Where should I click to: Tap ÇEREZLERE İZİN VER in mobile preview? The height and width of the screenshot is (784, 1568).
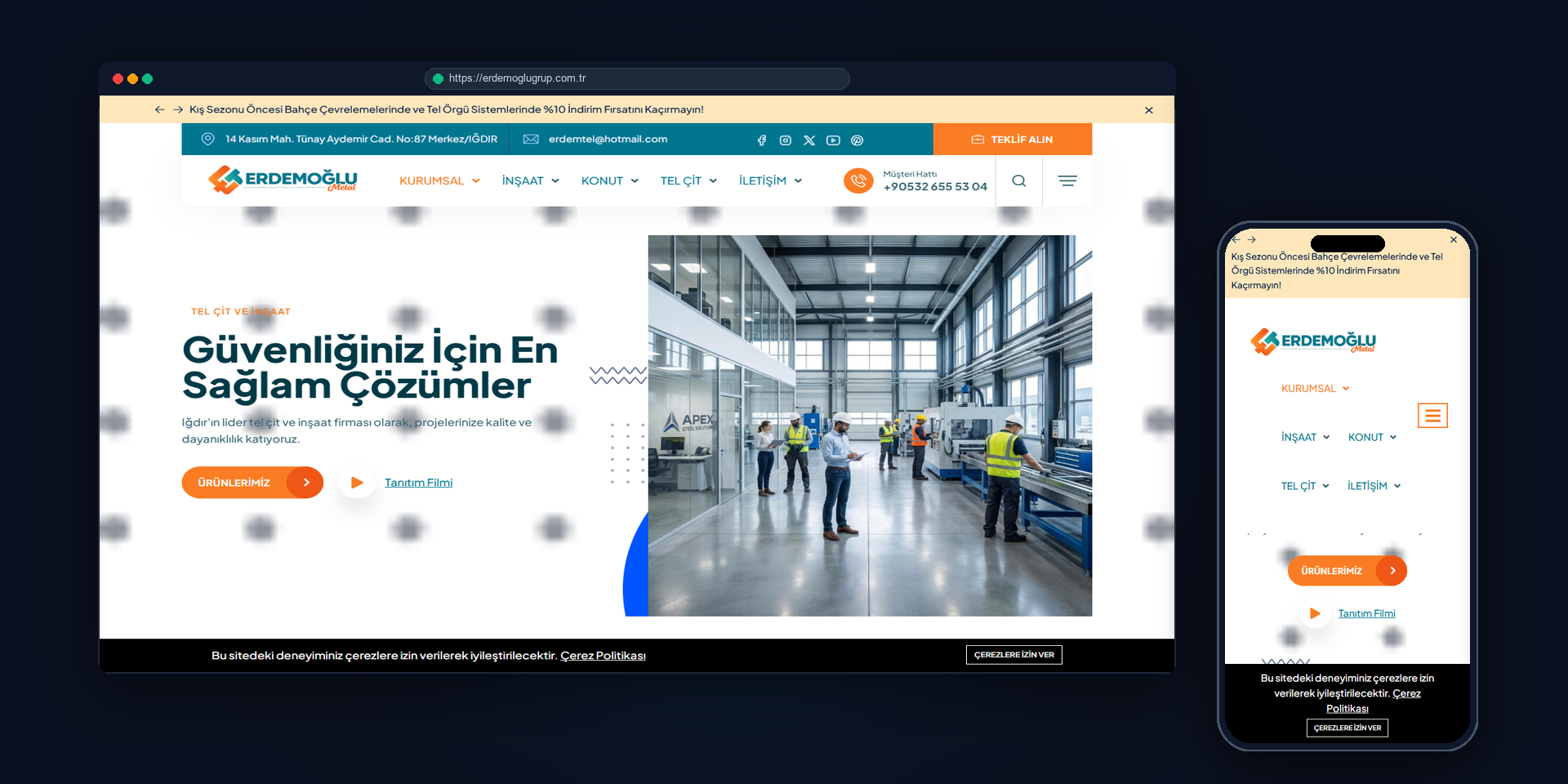pyautogui.click(x=1347, y=728)
